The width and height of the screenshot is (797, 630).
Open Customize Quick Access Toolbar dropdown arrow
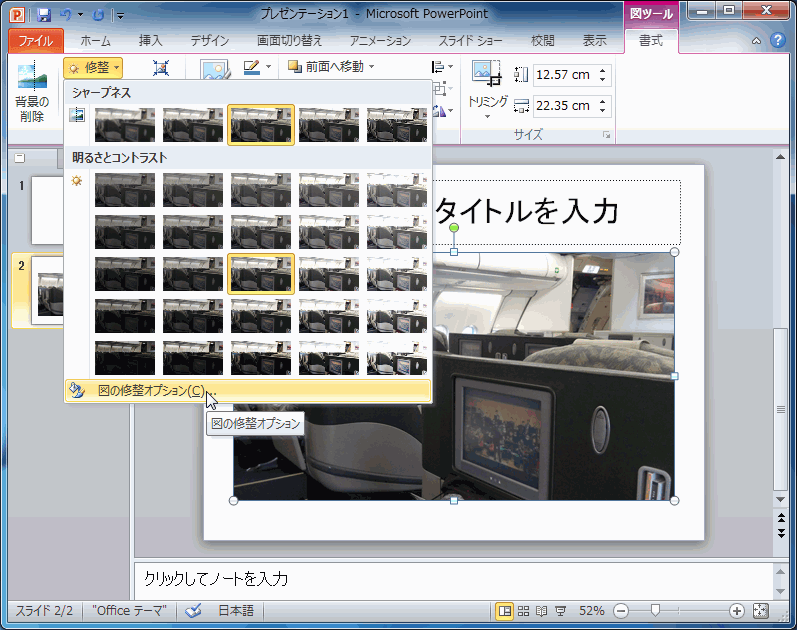120,15
